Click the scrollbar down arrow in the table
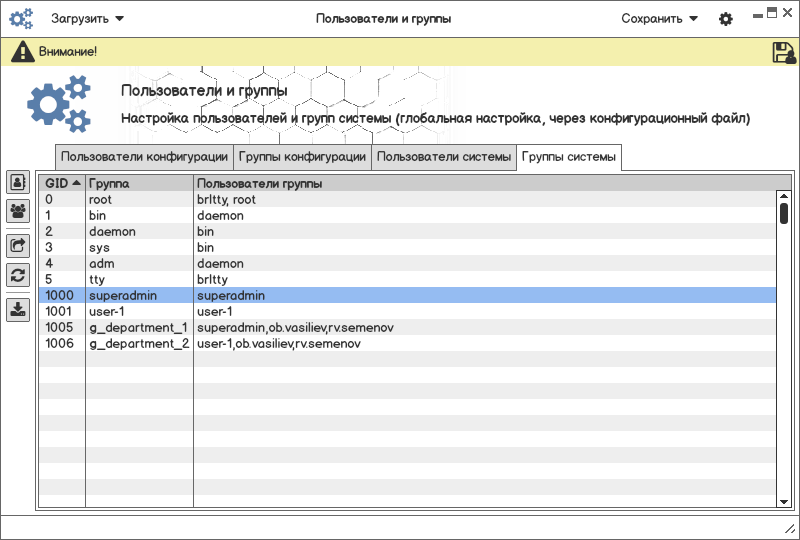Image resolution: width=800 pixels, height=540 pixels. (x=784, y=501)
